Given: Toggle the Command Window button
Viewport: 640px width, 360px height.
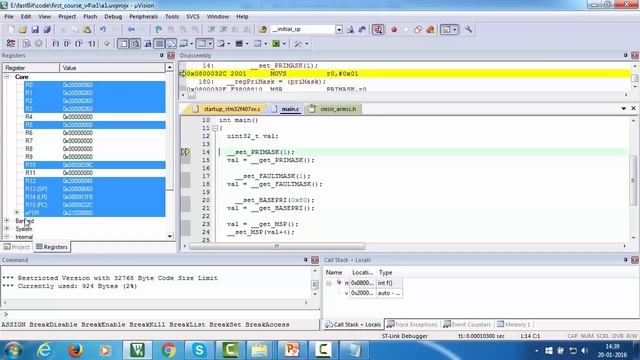Looking at the screenshot, I should (123, 43).
